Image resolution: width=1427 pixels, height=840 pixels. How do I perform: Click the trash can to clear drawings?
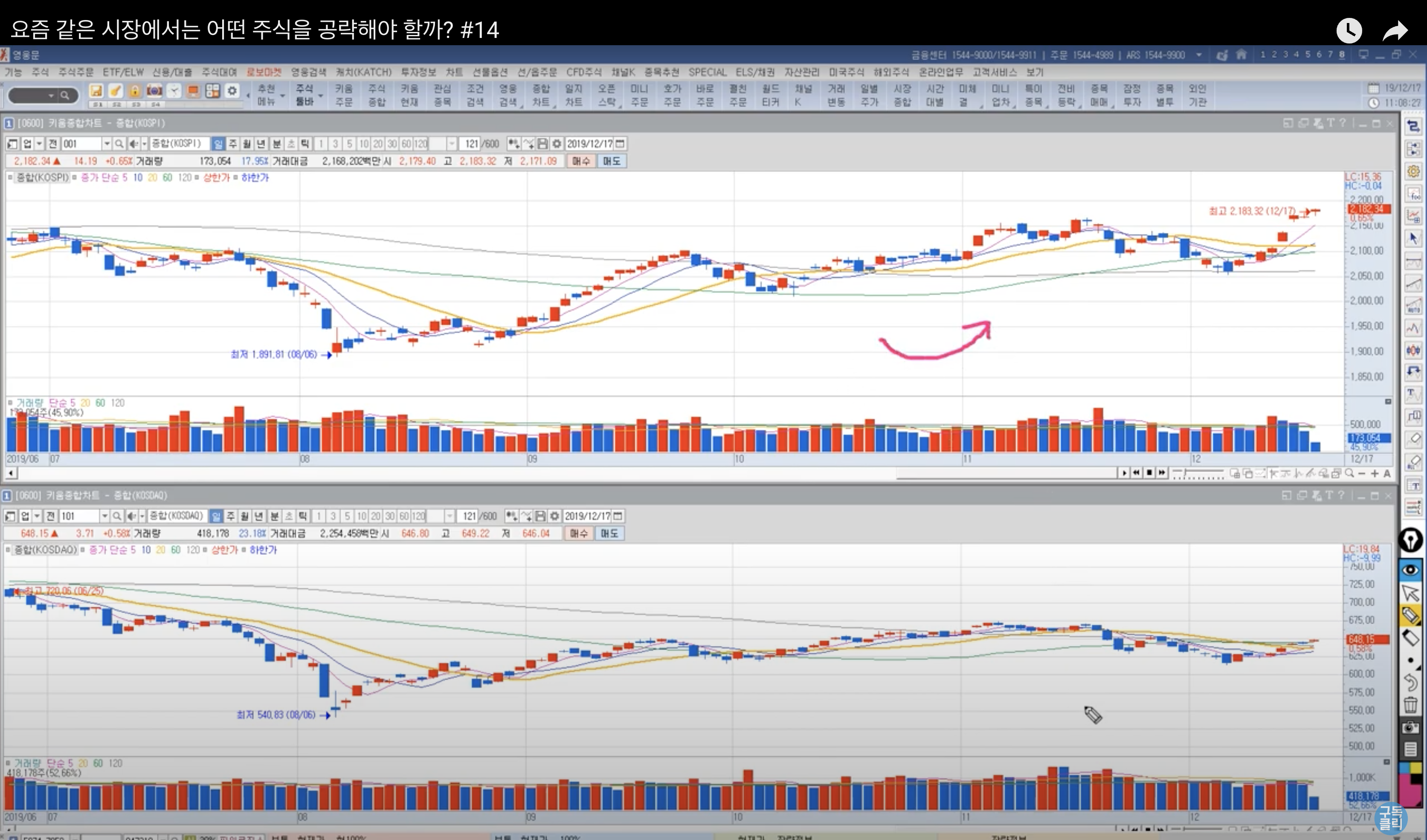[x=1410, y=705]
